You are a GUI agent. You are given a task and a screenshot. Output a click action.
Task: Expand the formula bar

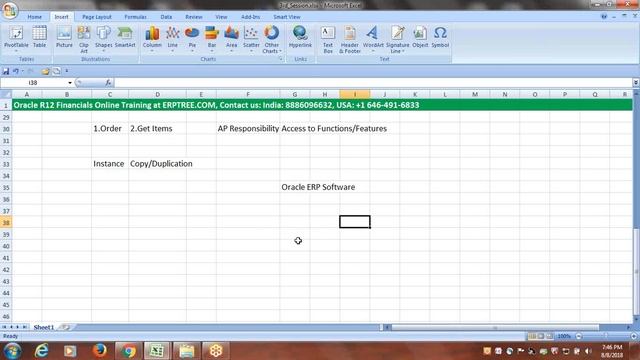click(636, 83)
